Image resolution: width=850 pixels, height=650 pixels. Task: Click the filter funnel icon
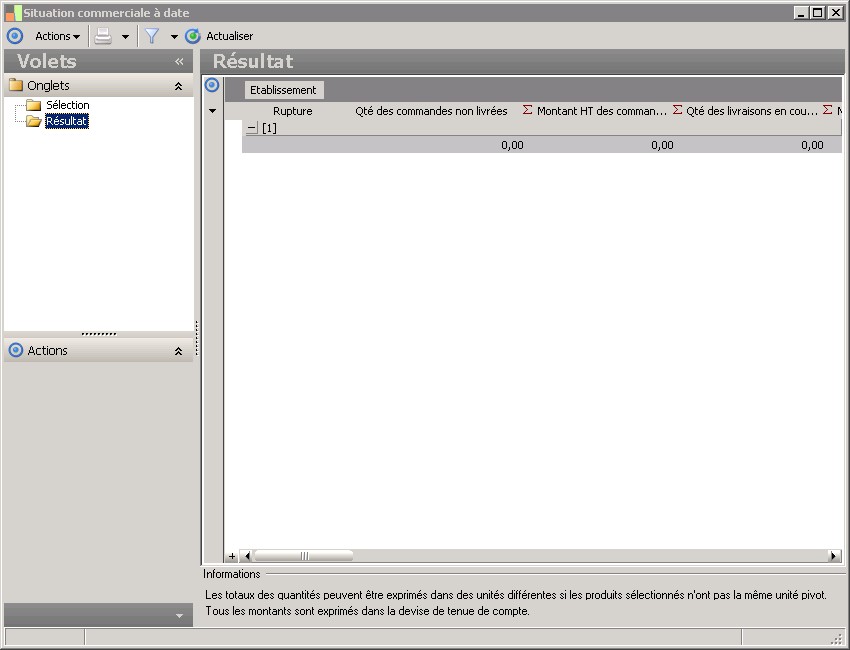tap(152, 36)
